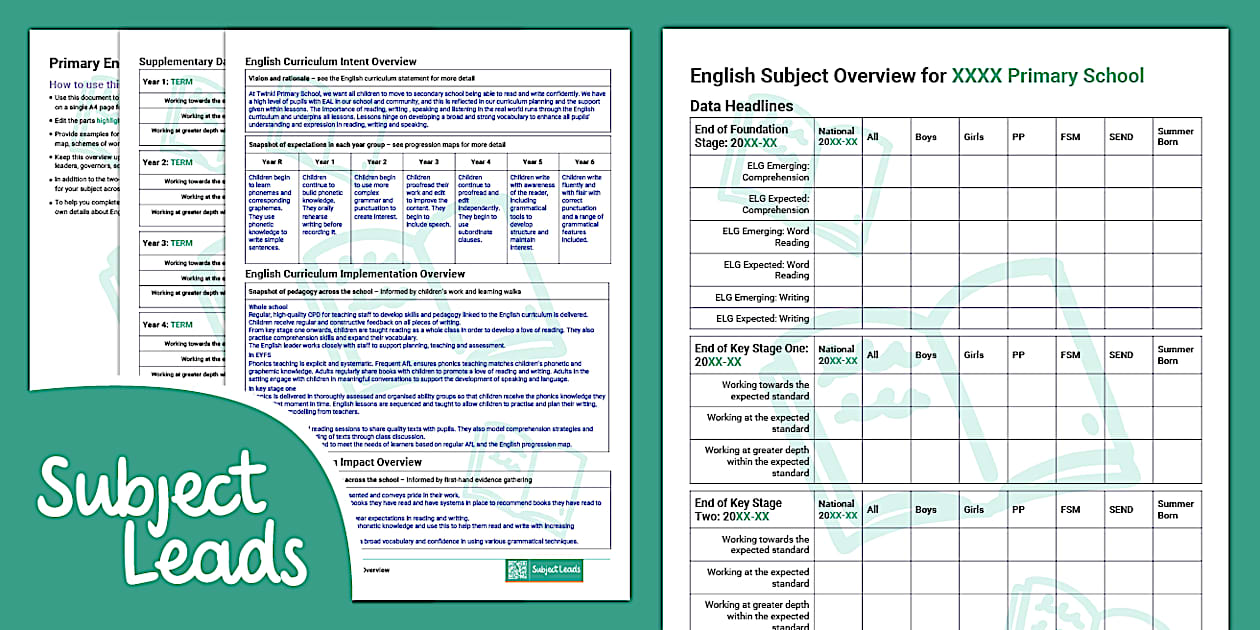The image size is (1260, 630).
Task: Select Year 4: TERM on the Supplementary page
Action: [x=167, y=324]
